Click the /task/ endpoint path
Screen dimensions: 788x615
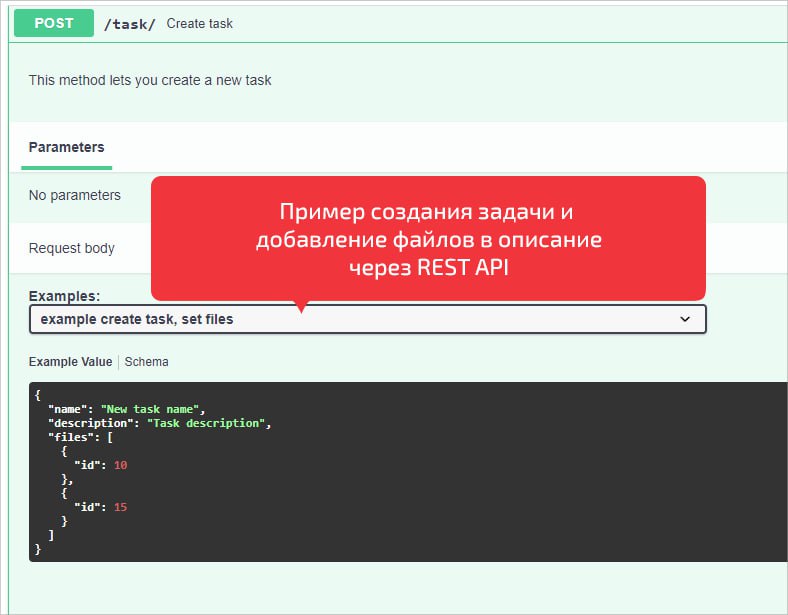pos(130,23)
